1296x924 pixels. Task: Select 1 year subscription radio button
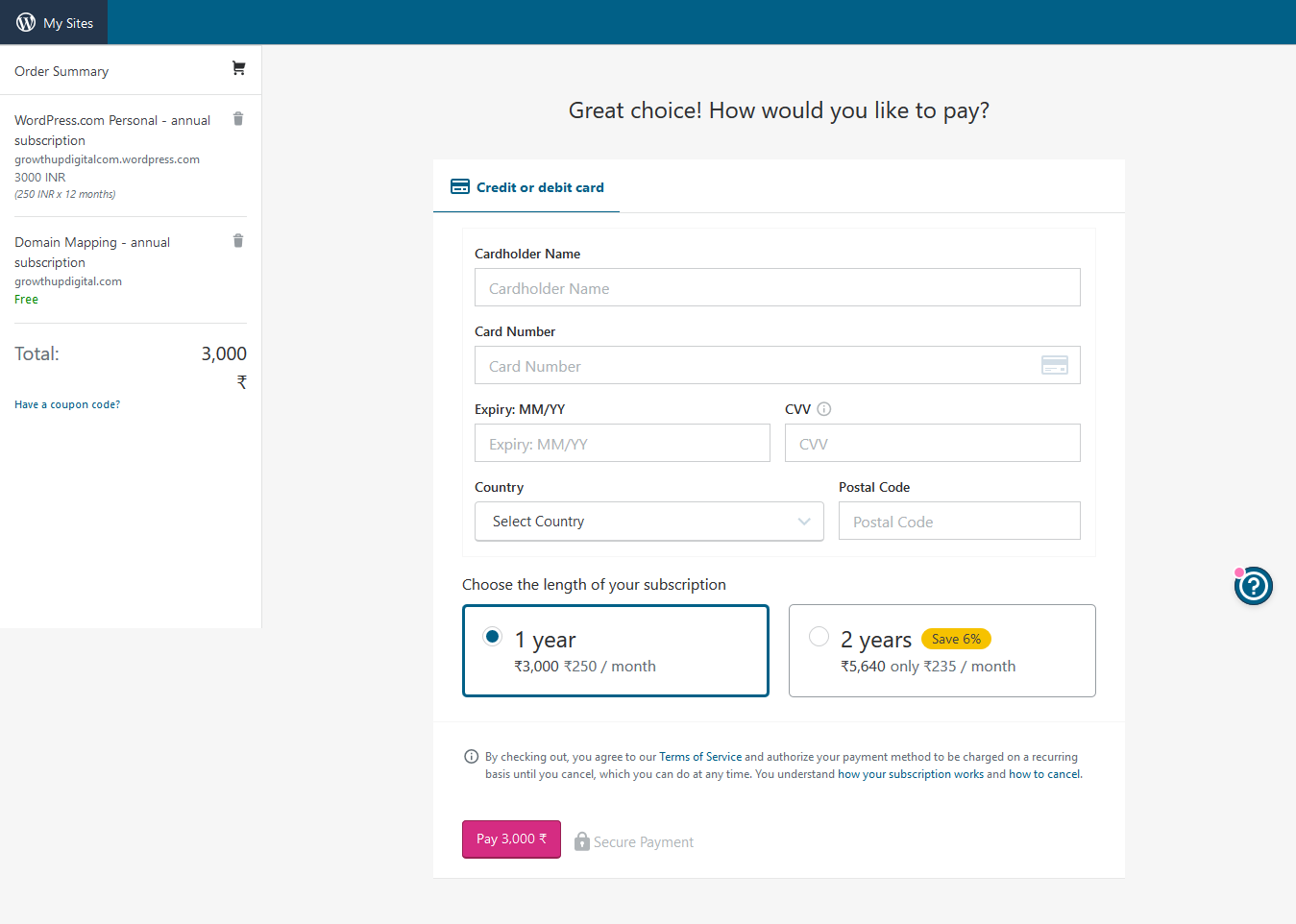point(493,637)
